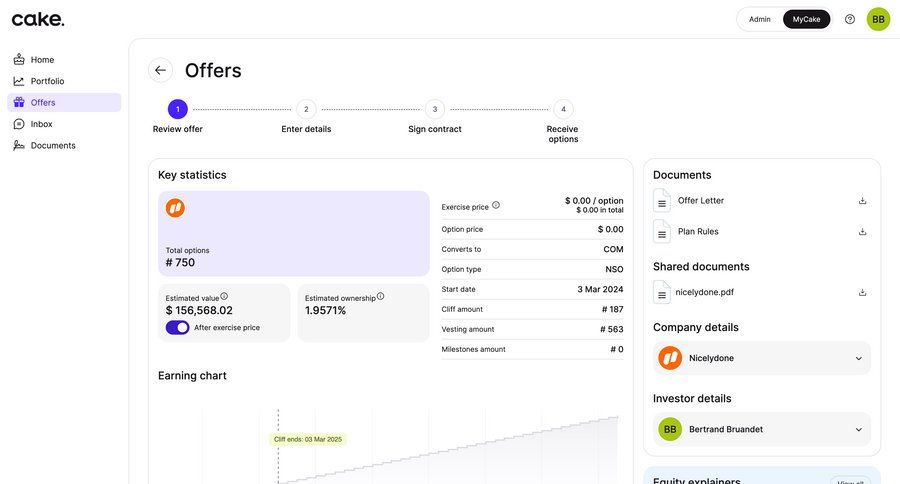The width and height of the screenshot is (900, 484).
Task: Click the BB user avatar in header
Action: click(878, 19)
